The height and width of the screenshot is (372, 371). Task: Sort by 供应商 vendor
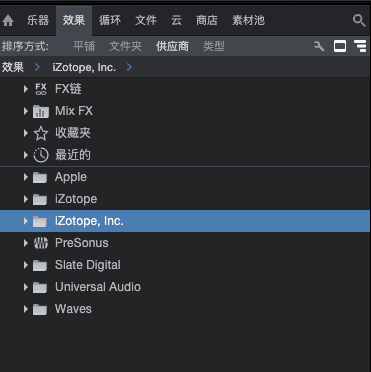(x=172, y=46)
